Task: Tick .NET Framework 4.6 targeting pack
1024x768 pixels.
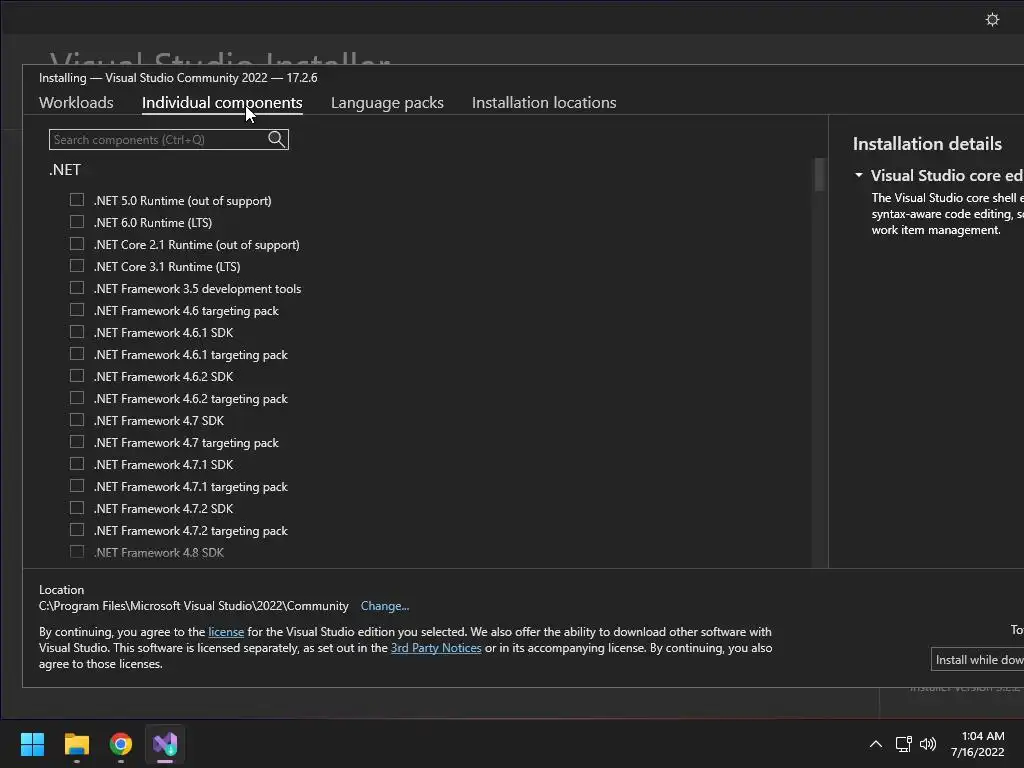Action: click(77, 310)
